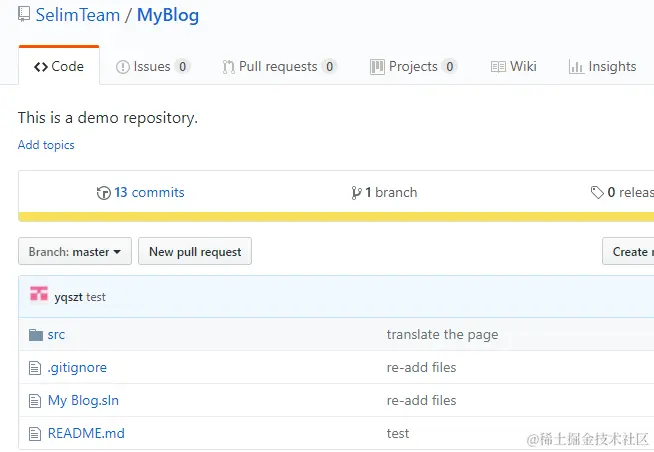Open the My Blog.sln file
Screen dimensions: 654x452
pos(83,400)
